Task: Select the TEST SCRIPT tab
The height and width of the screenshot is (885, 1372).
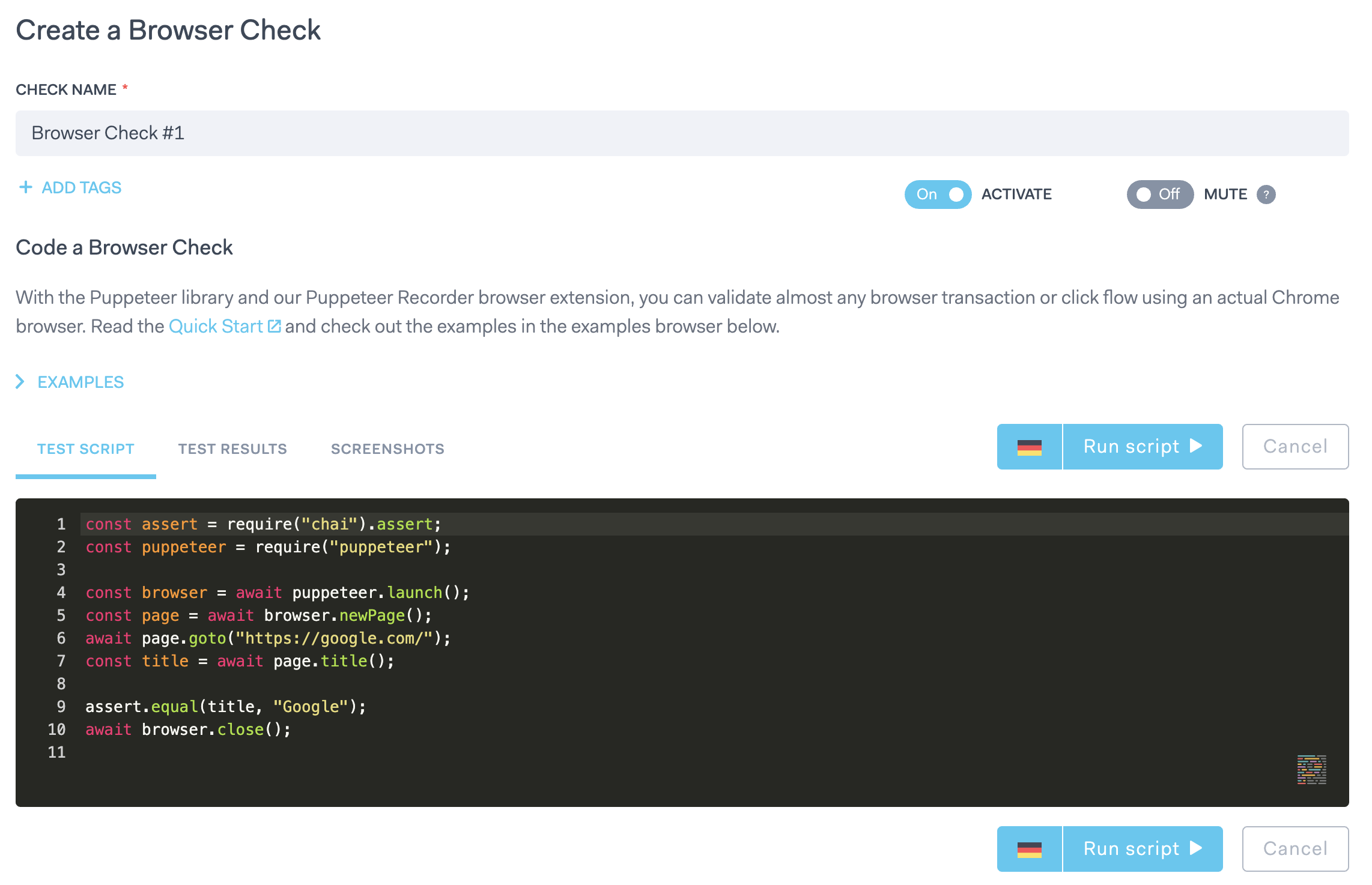Action: pos(85,448)
